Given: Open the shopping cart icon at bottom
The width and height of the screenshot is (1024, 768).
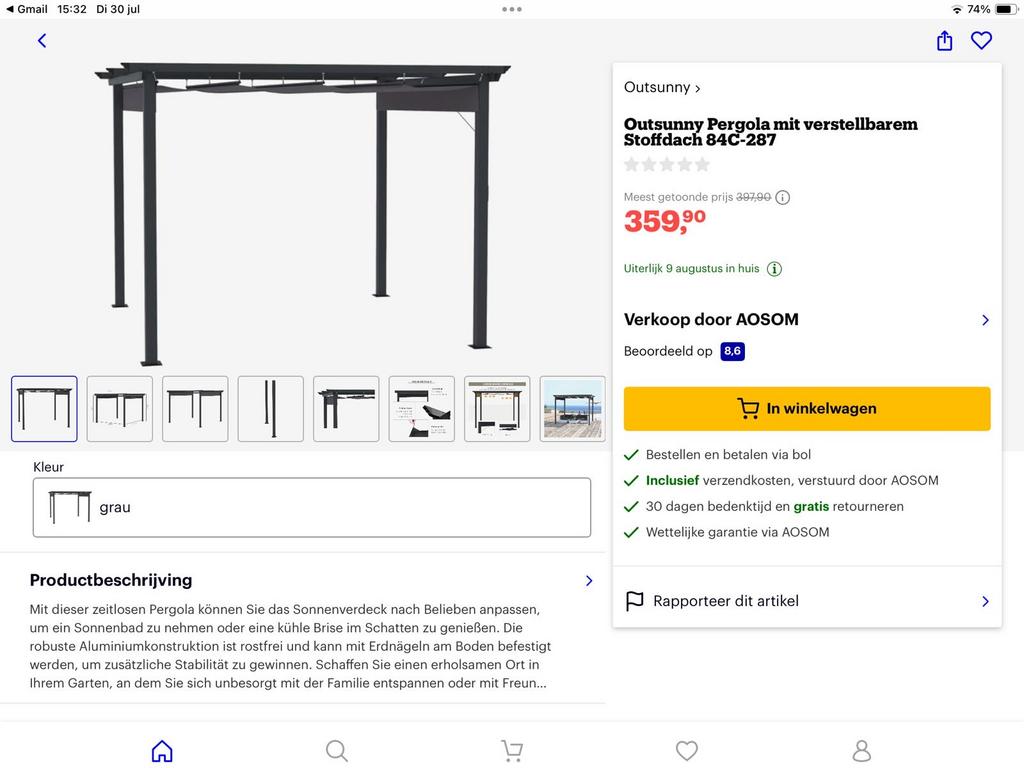Looking at the screenshot, I should 511,750.
